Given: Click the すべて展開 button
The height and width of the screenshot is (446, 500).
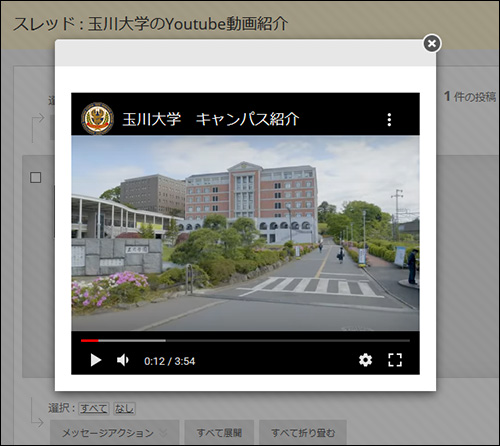Looking at the screenshot, I should click(x=219, y=433).
